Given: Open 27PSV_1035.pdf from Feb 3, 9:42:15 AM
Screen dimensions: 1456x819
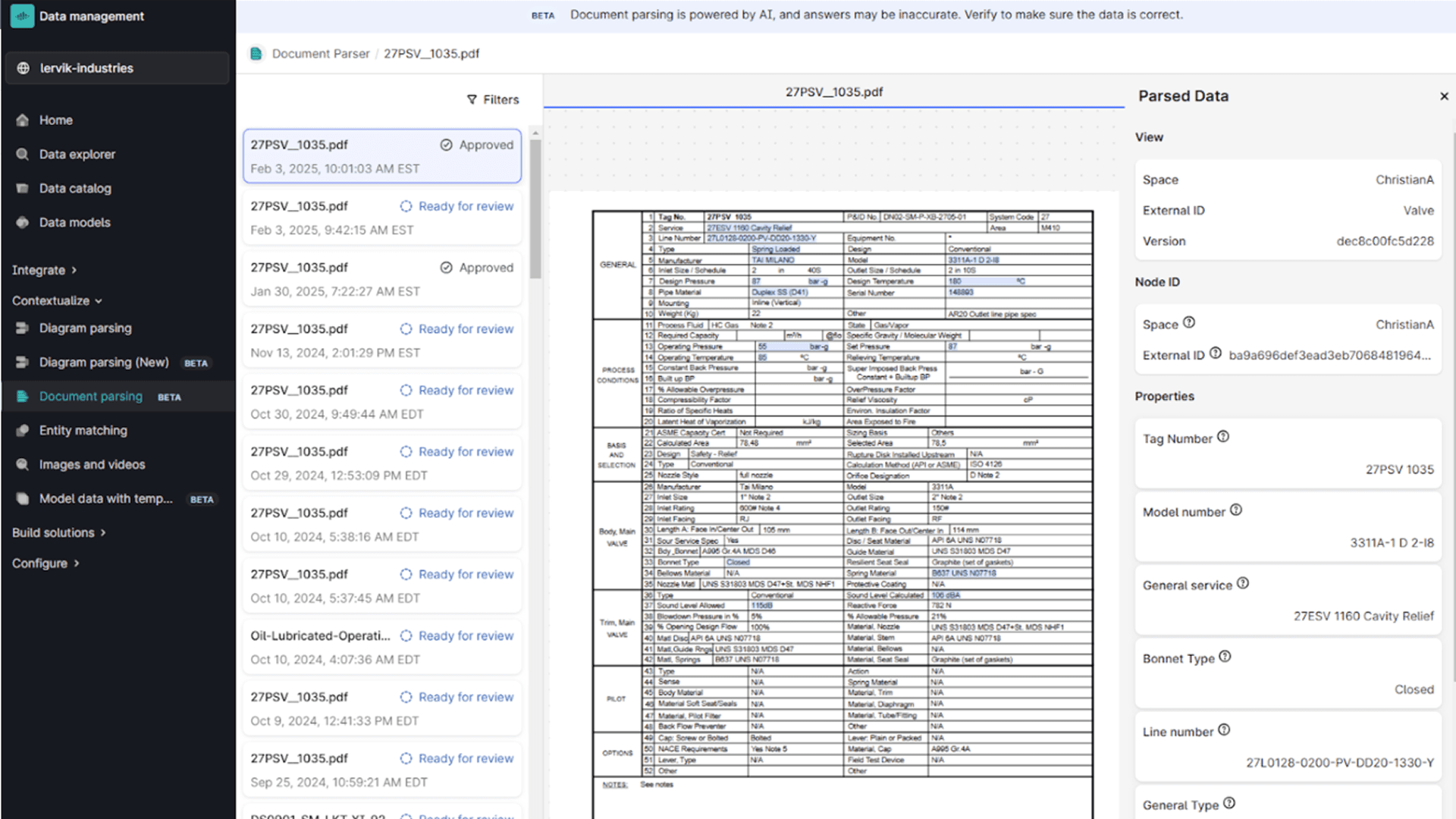Looking at the screenshot, I should click(382, 218).
